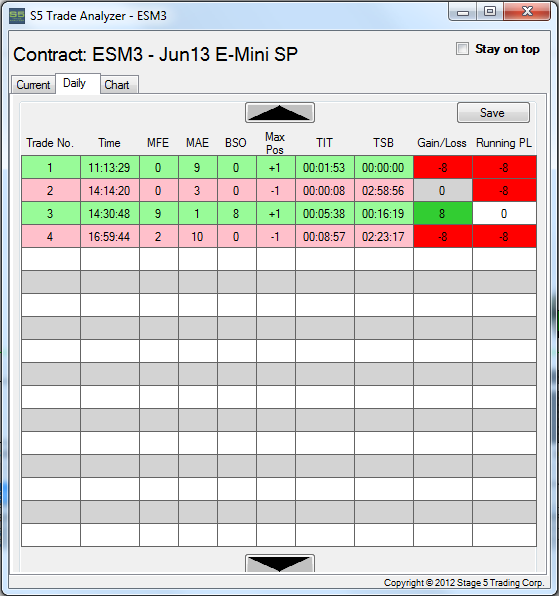This screenshot has height=596, width=559.
Task: Click the MAE column header
Action: pyautogui.click(x=197, y=143)
